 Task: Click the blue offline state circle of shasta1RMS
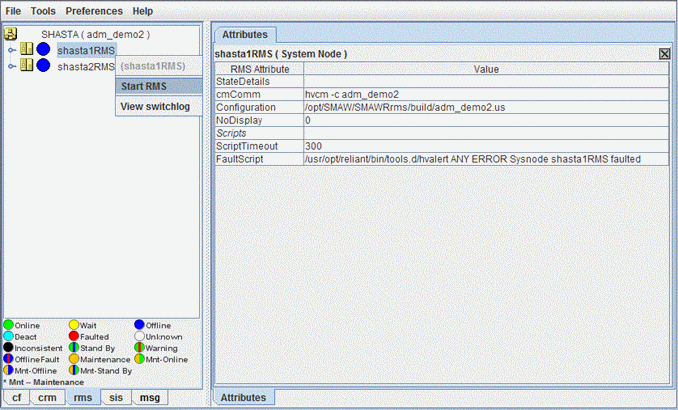click(43, 49)
